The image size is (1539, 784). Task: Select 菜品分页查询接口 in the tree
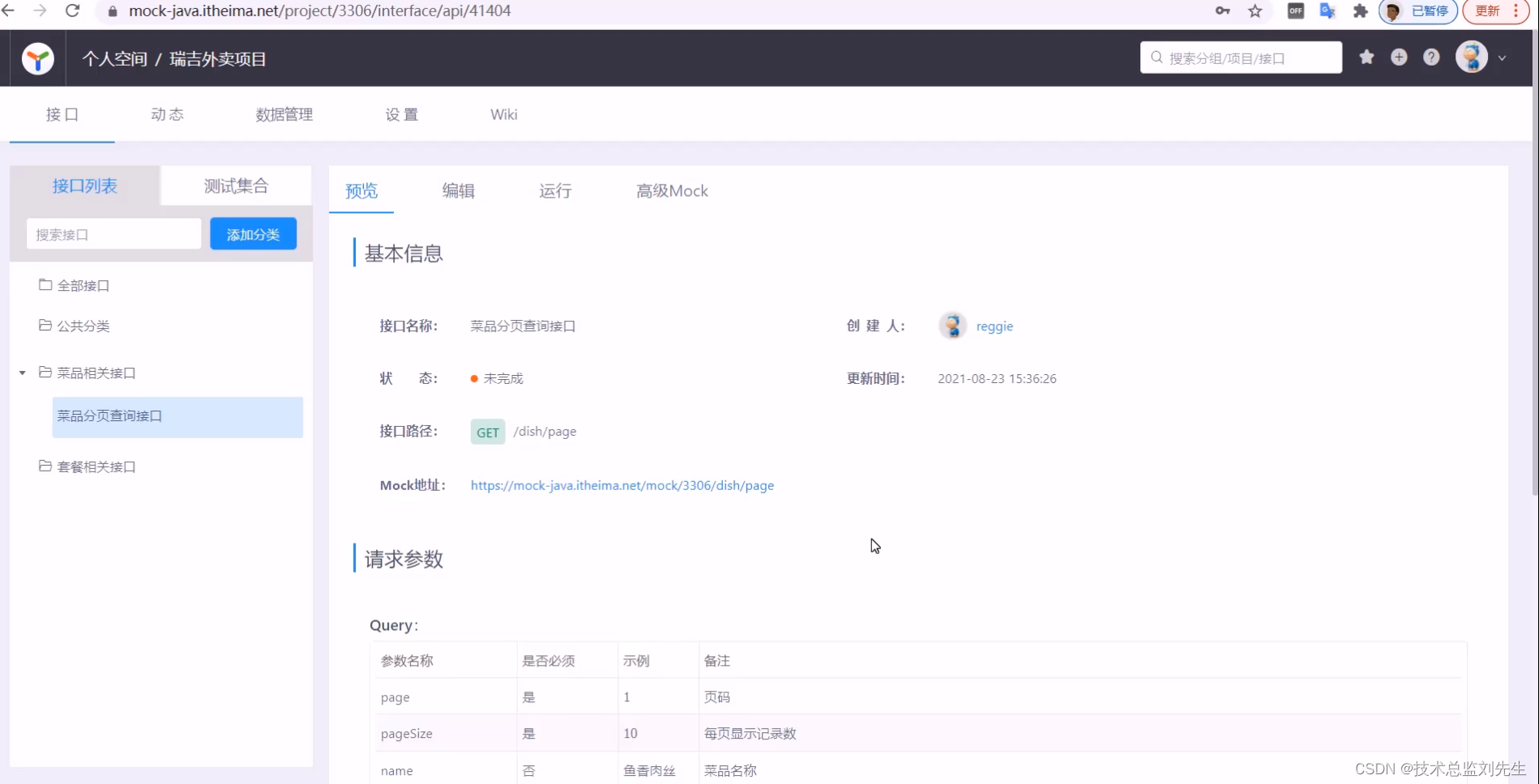[177, 416]
